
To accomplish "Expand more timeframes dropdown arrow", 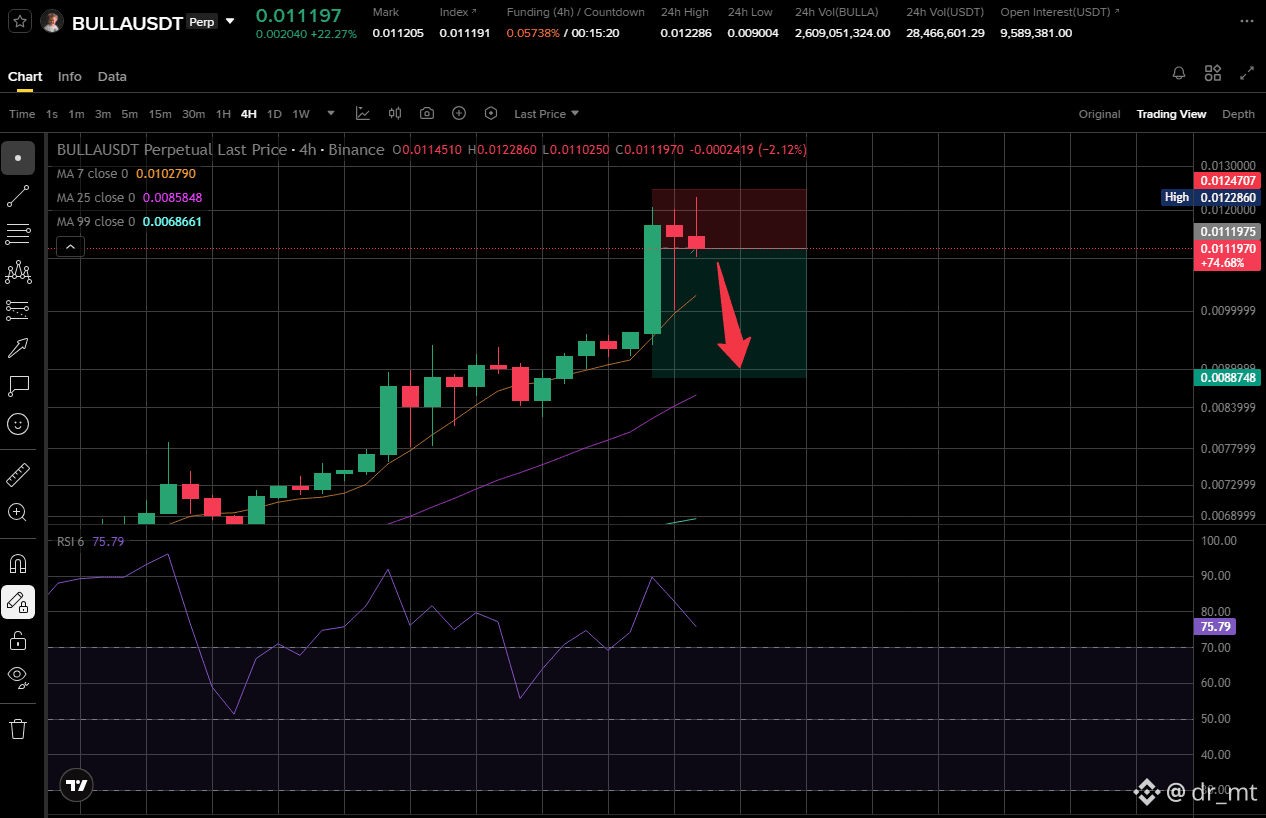I will point(331,113).
